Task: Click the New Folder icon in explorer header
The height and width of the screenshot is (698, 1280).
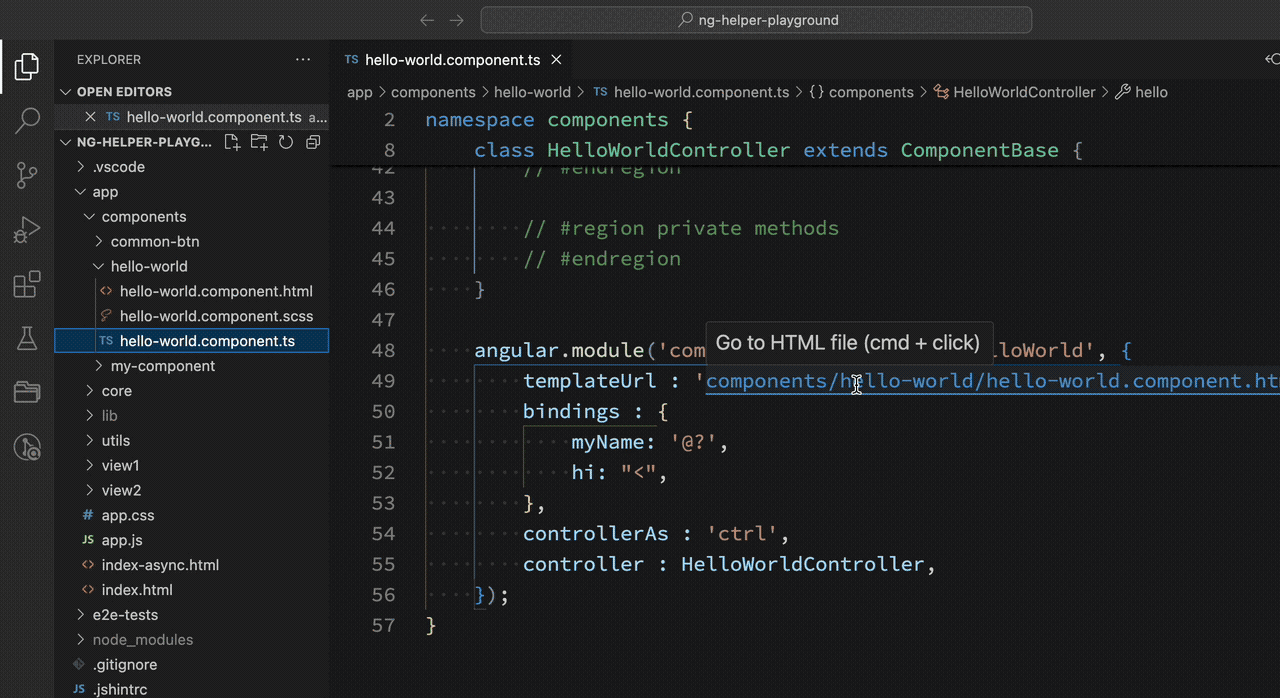Action: tap(259, 142)
